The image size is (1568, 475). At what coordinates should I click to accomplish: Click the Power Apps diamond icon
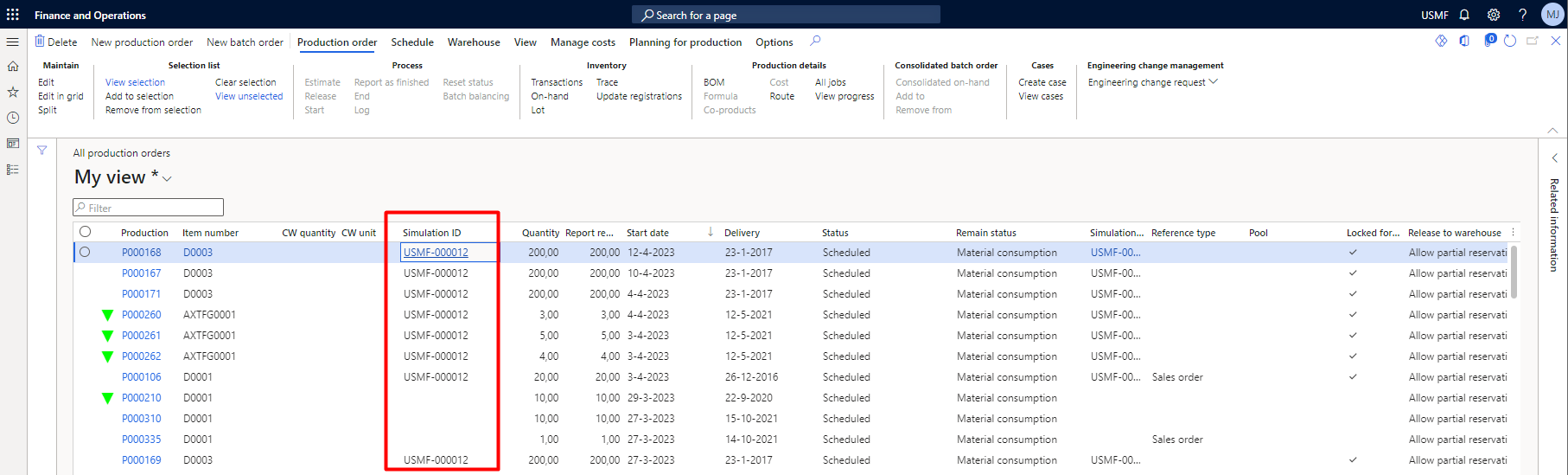click(1441, 41)
